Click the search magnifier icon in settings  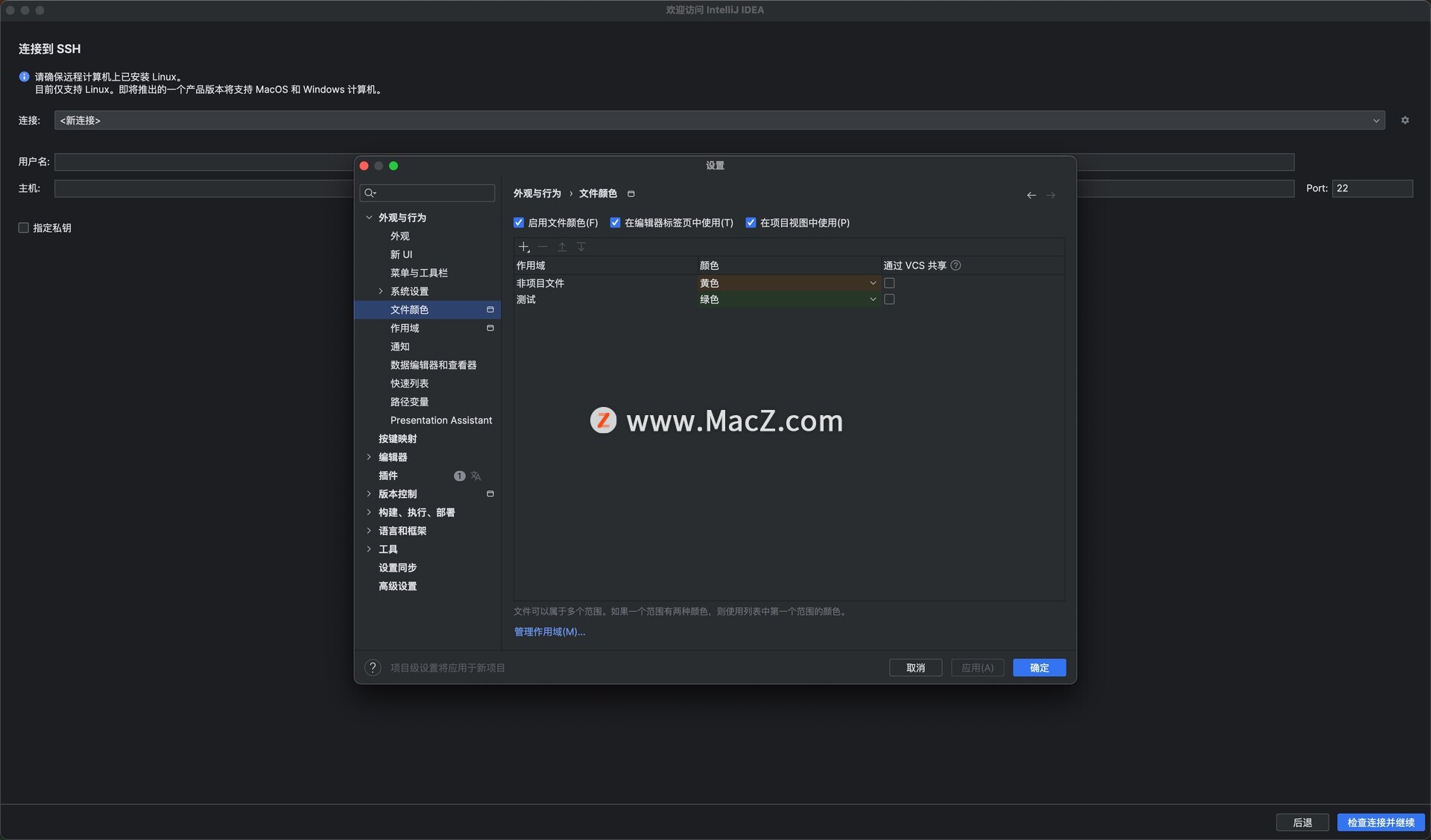click(370, 193)
